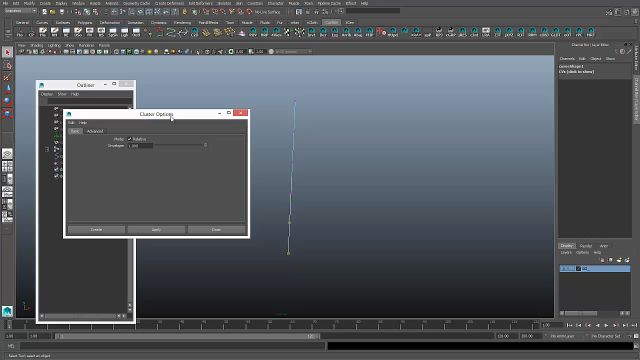Activate the Rotate tool sphere icon
This screenshot has width=640, height=360.
click(7, 101)
